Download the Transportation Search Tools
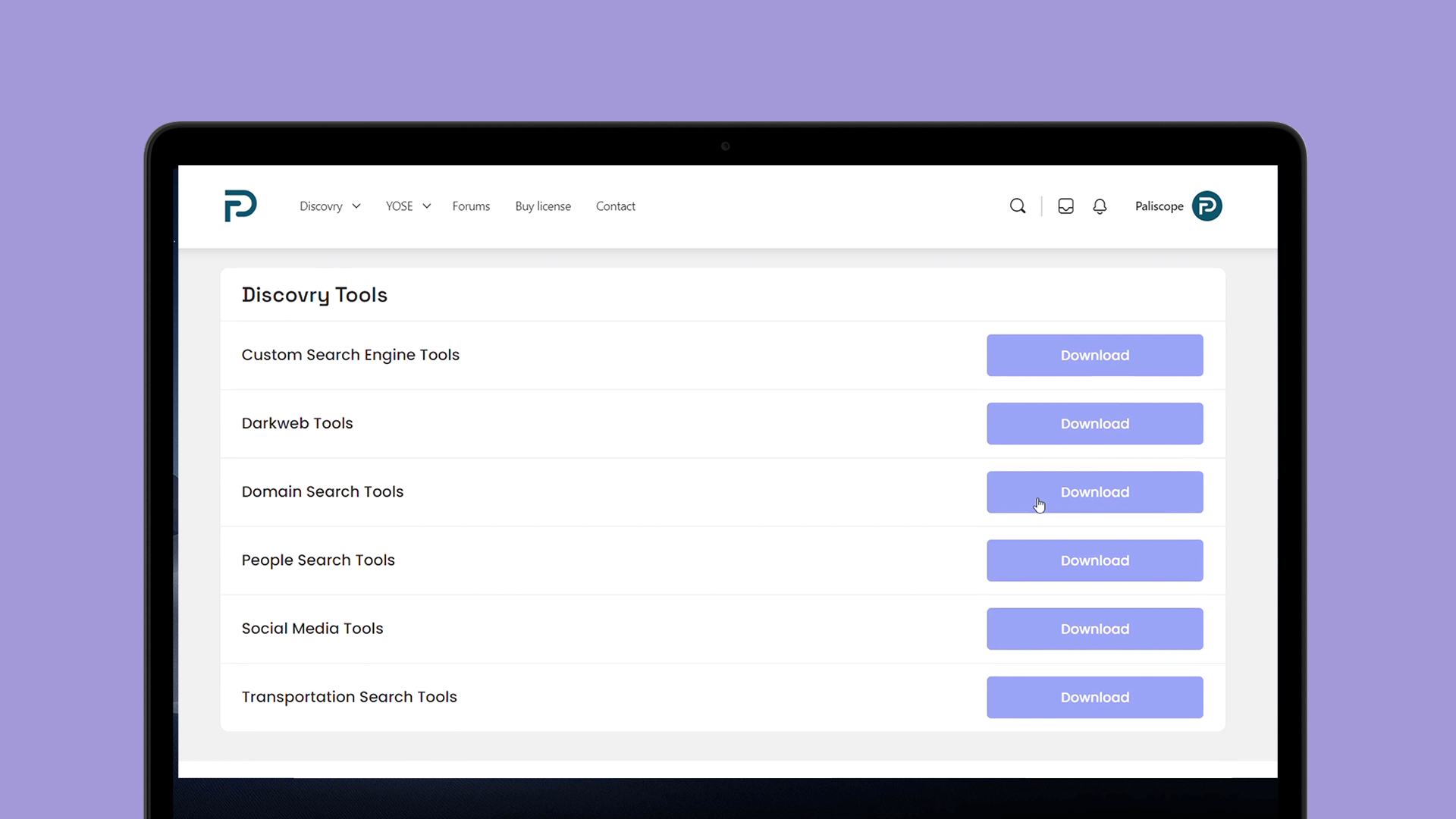Viewport: 1456px width, 819px height. [x=1094, y=697]
